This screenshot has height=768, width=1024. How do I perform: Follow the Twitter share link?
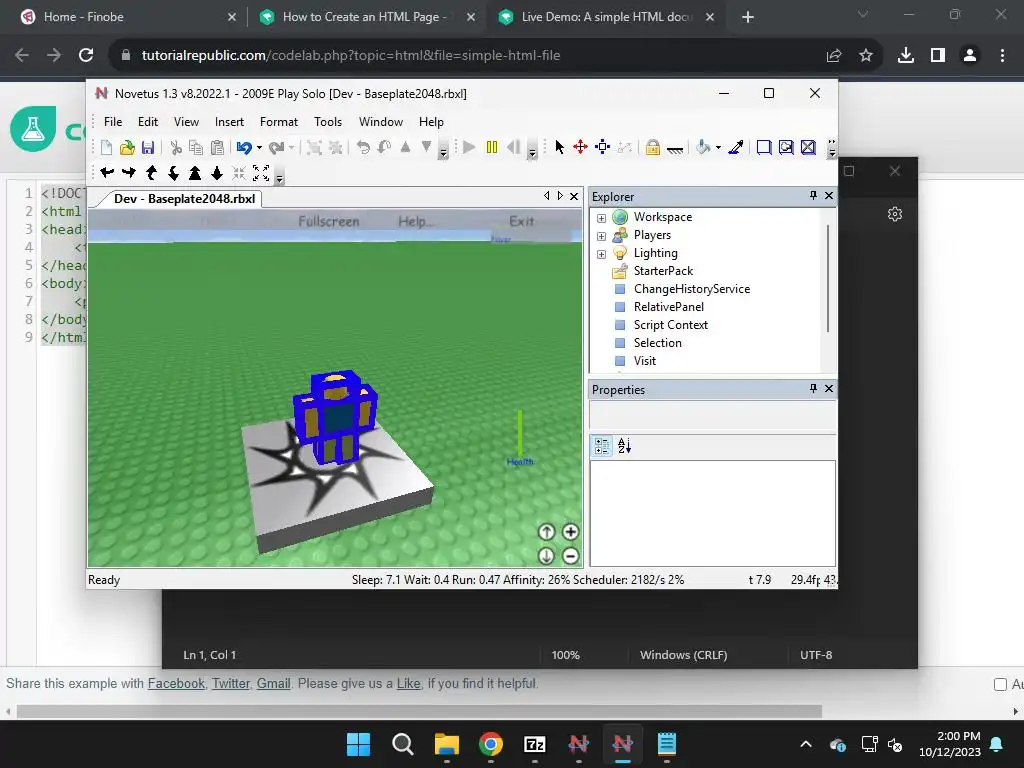point(231,683)
